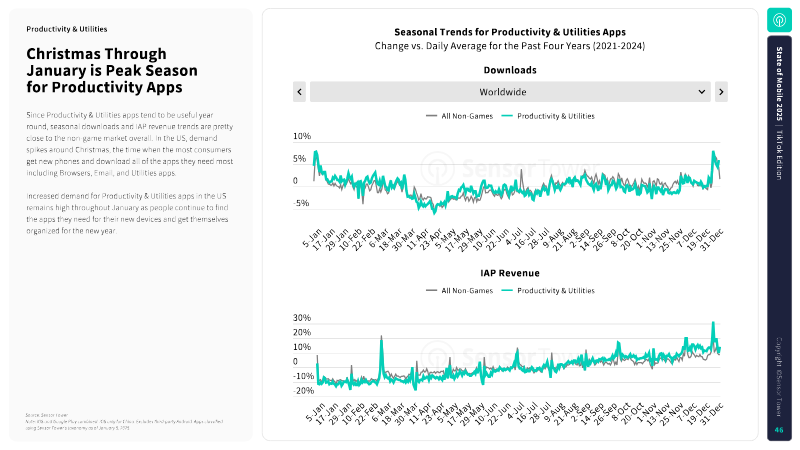800x450 pixels.
Task: Go to previous region with left arrow
Action: coord(299,91)
